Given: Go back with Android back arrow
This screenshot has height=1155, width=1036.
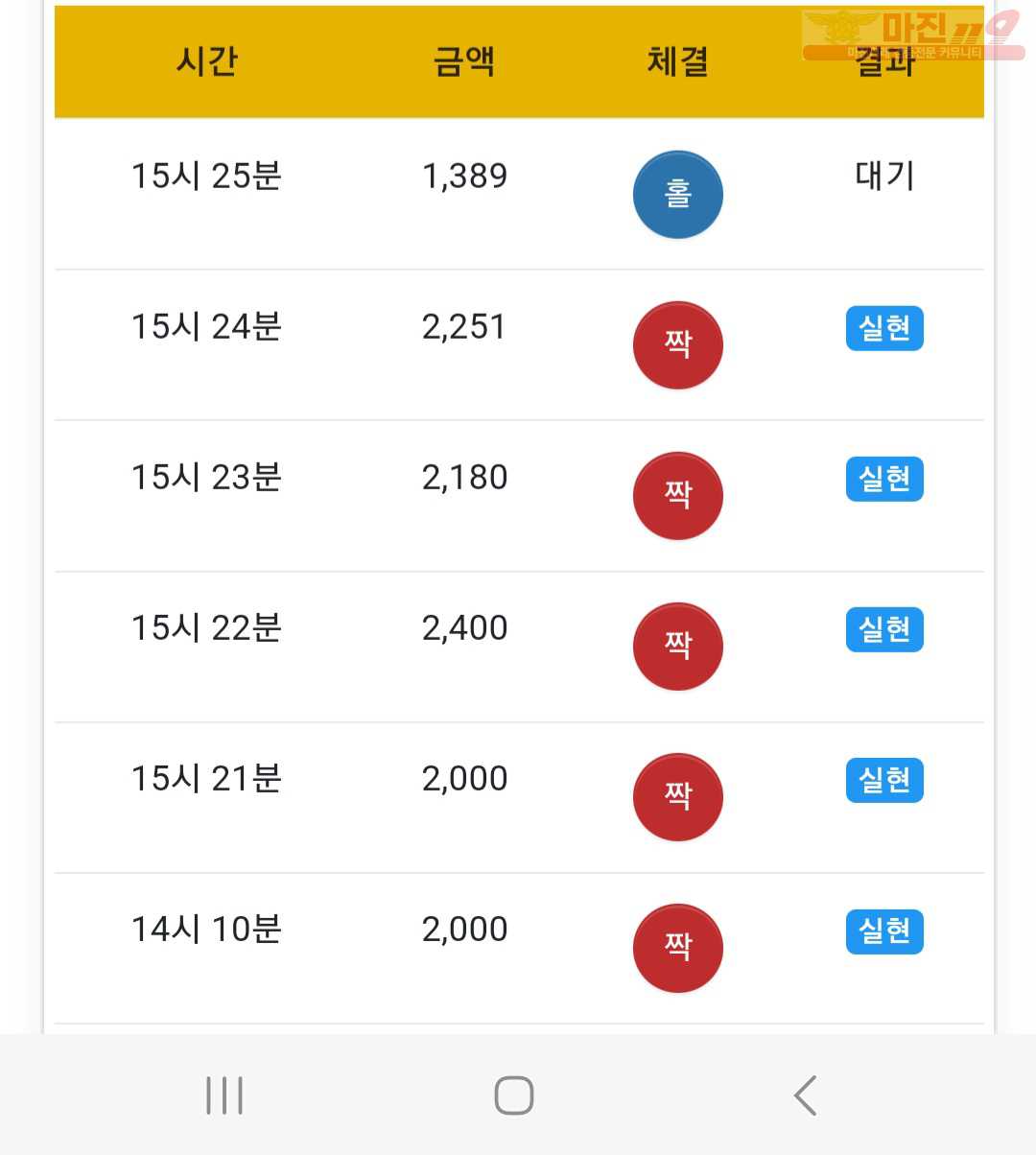Looking at the screenshot, I should (806, 1095).
